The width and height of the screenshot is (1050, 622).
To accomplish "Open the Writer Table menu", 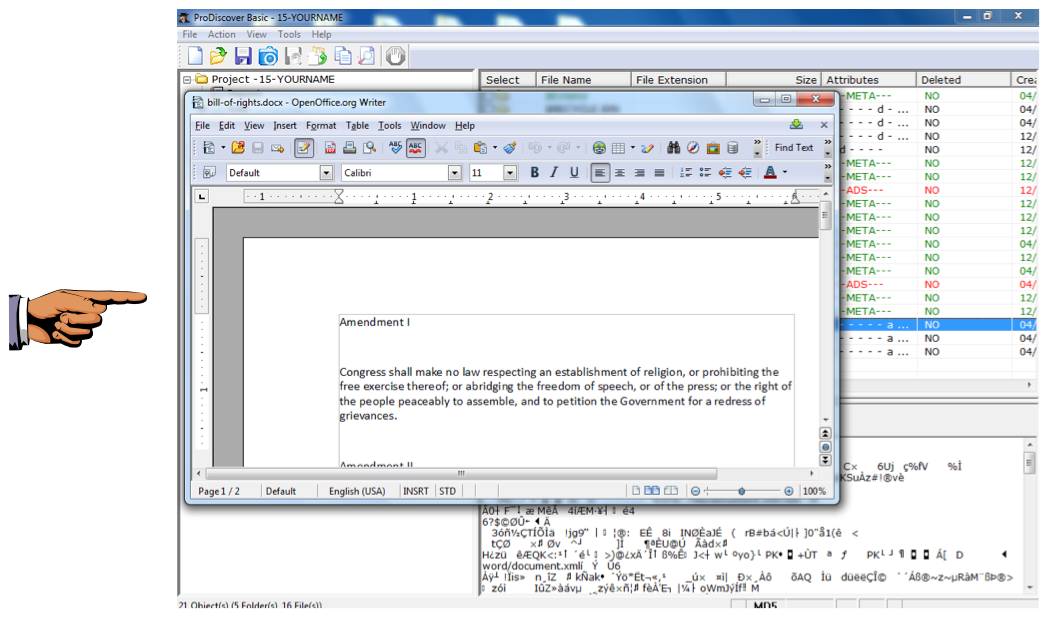I will (x=357, y=125).
